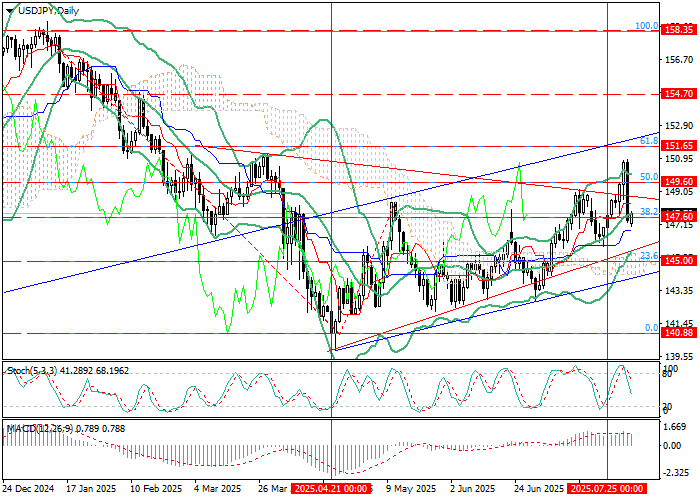
Task: Click the 139.55 price scale value
Action: (x=680, y=357)
